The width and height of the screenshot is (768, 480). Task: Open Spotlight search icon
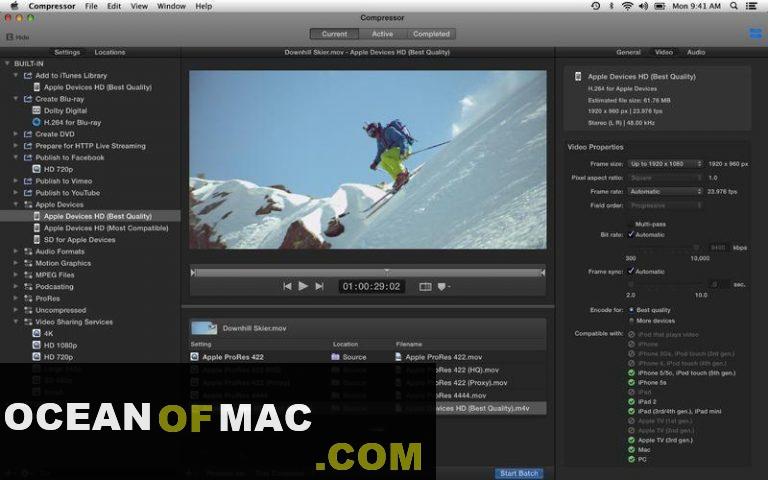point(733,6)
